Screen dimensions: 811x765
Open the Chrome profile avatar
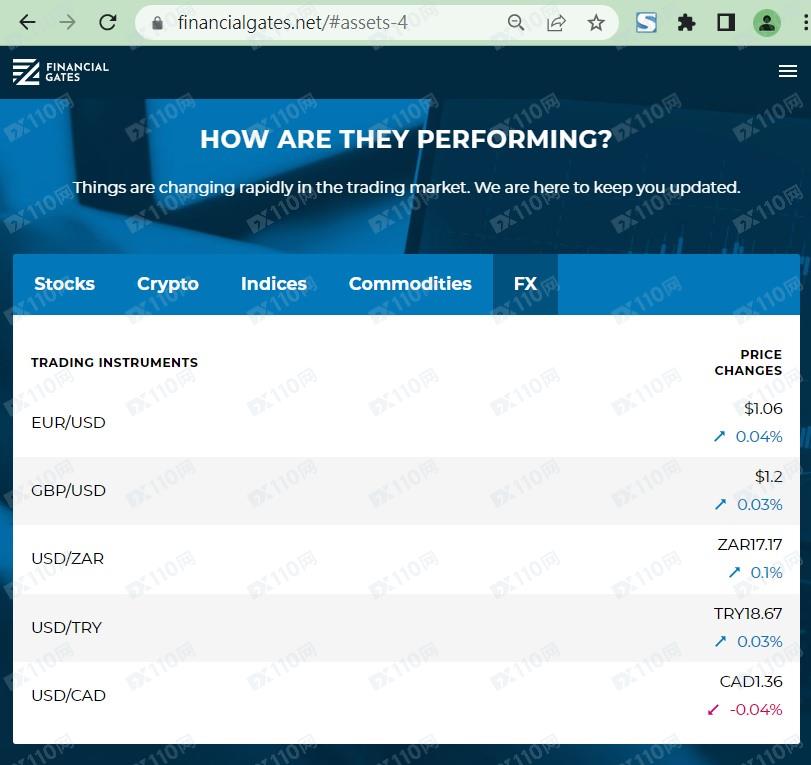click(767, 22)
